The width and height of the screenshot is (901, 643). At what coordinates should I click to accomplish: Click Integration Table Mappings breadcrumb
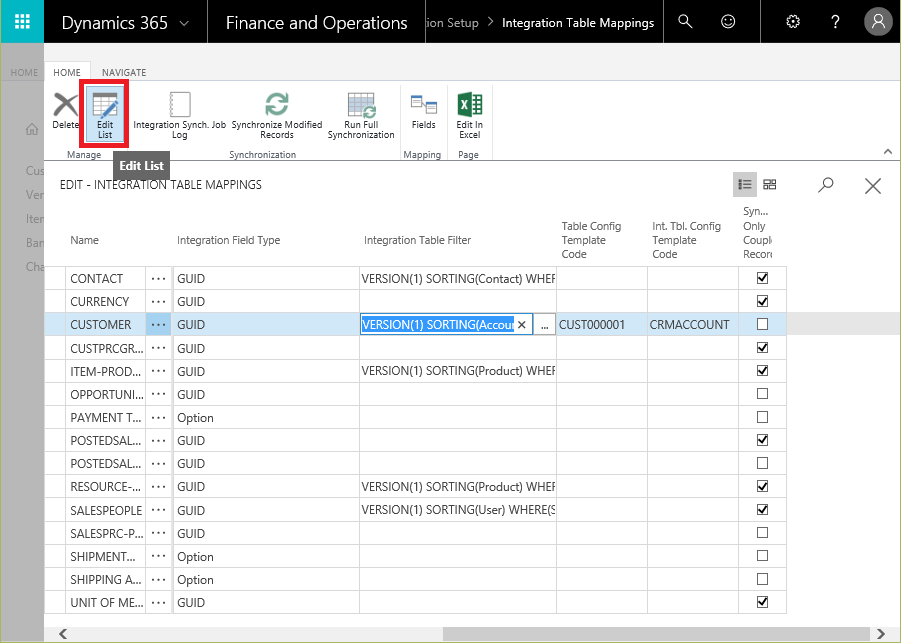tap(577, 23)
